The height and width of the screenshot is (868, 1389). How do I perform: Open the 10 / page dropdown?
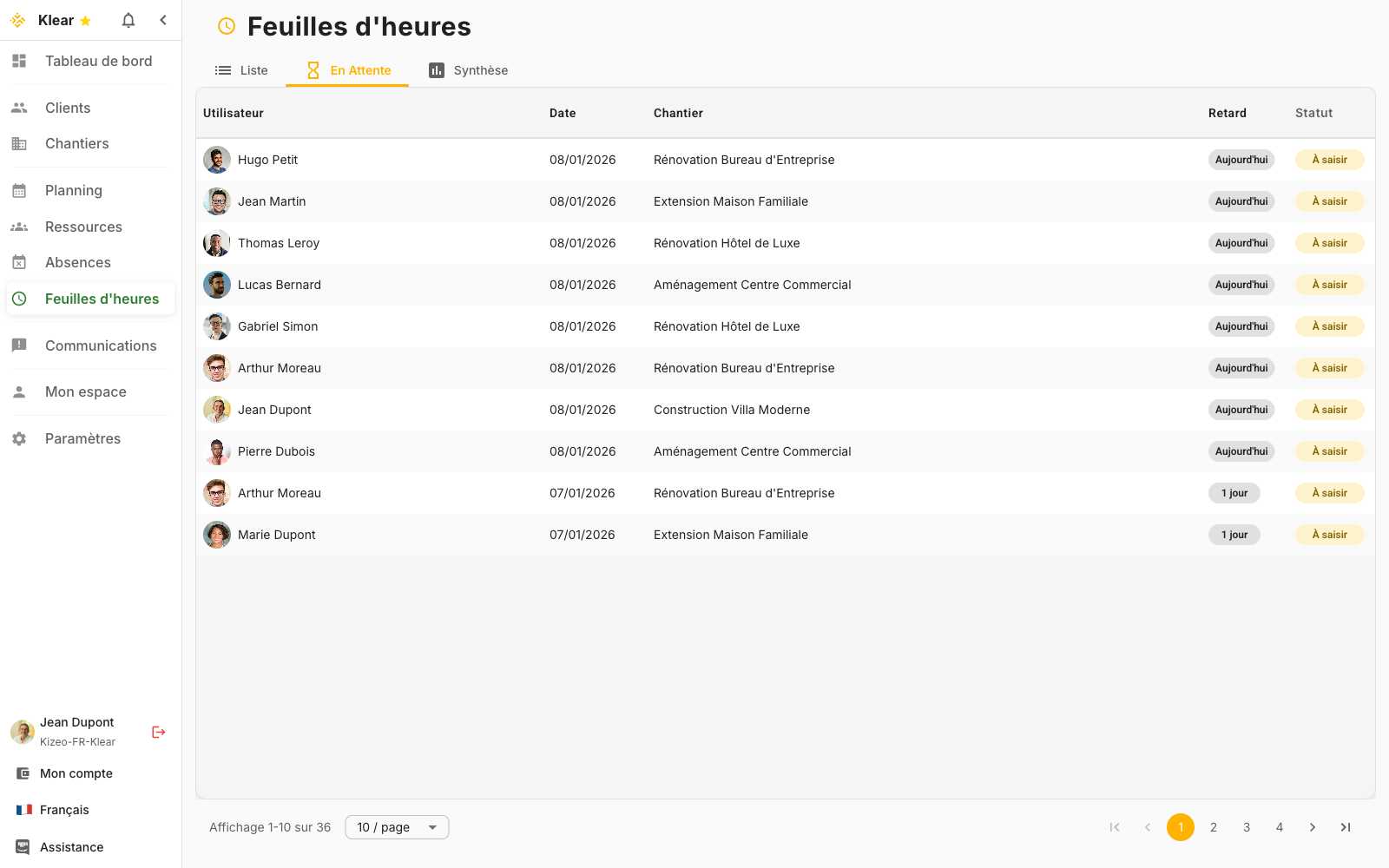[397, 827]
